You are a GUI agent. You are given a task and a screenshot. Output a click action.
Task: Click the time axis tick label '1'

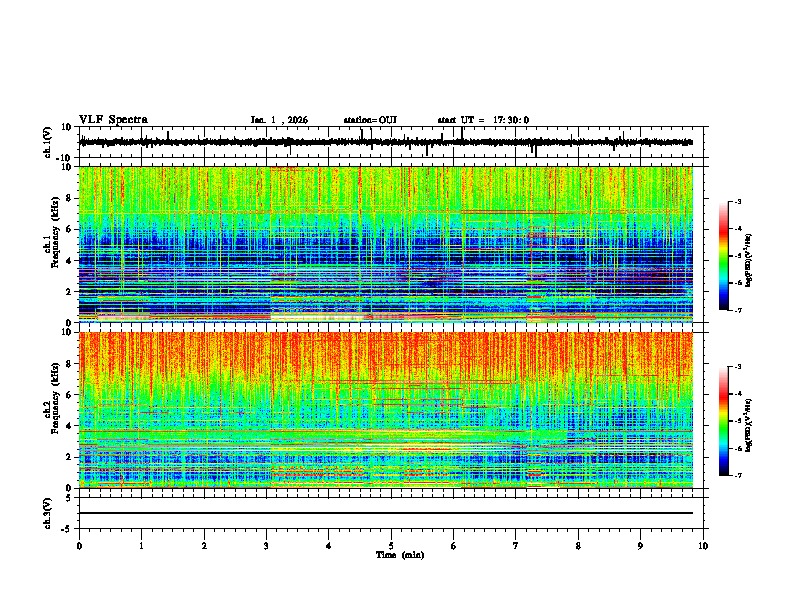tap(141, 546)
